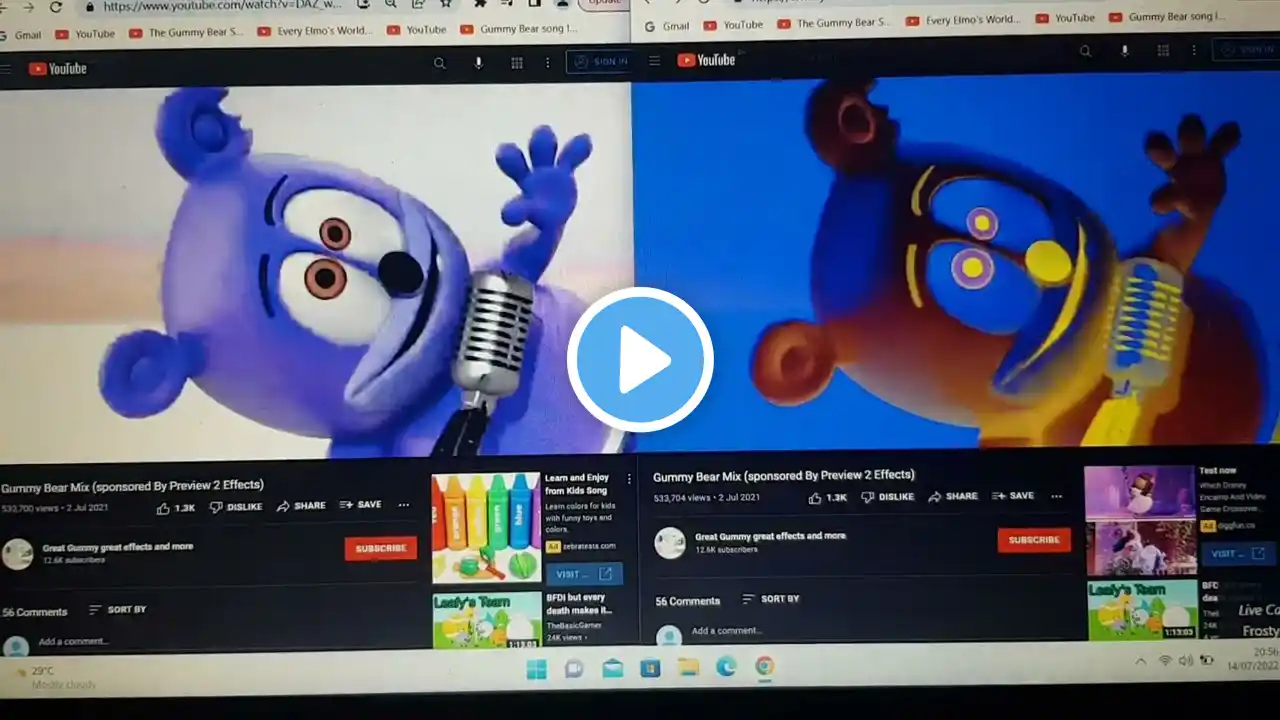The width and height of the screenshot is (1280, 720).
Task: Start voice search in the right window
Action: pos(1124,51)
